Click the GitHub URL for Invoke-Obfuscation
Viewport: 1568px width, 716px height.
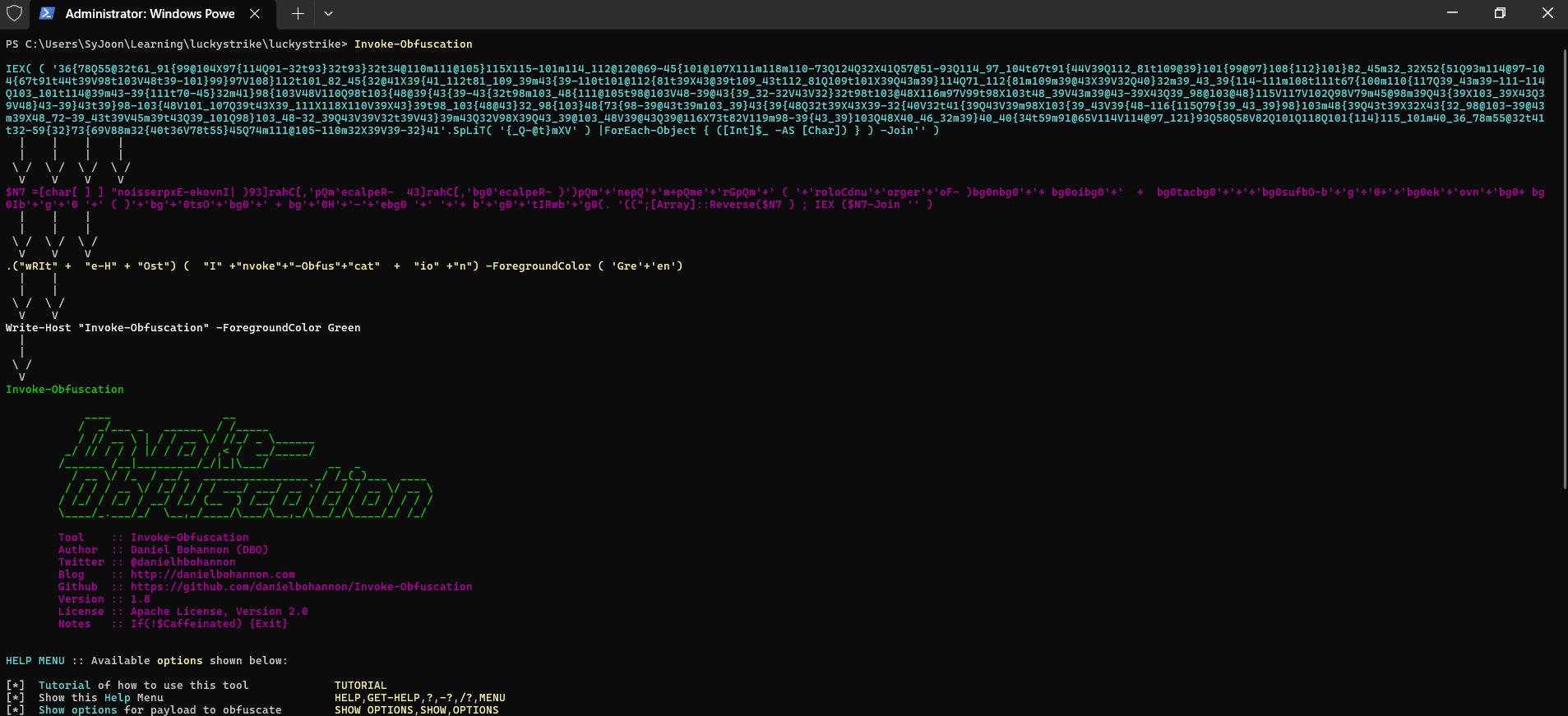click(x=302, y=587)
